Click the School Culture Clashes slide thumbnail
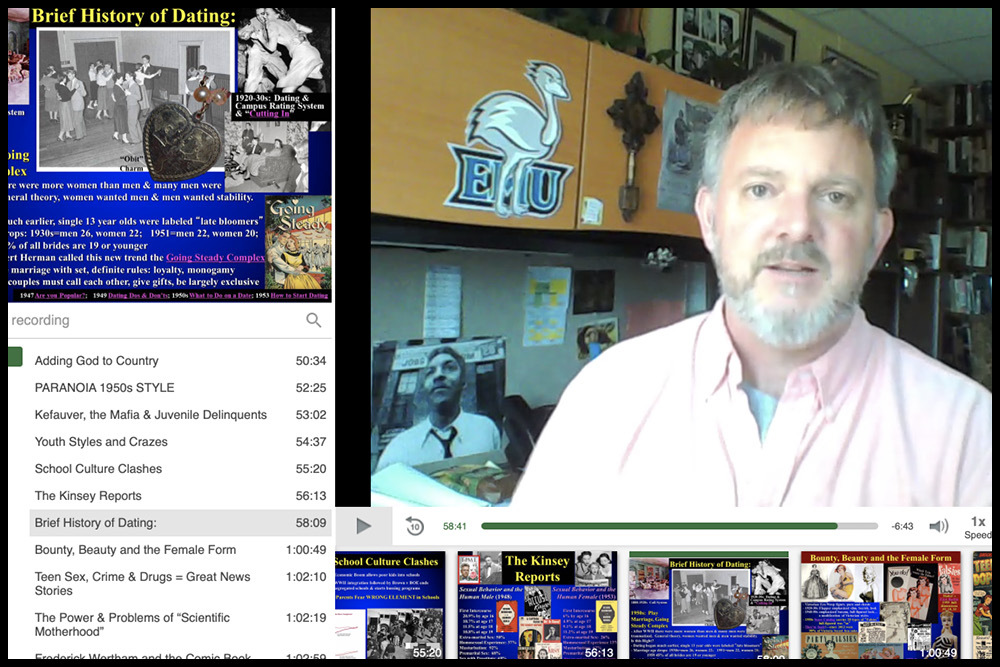 389,604
